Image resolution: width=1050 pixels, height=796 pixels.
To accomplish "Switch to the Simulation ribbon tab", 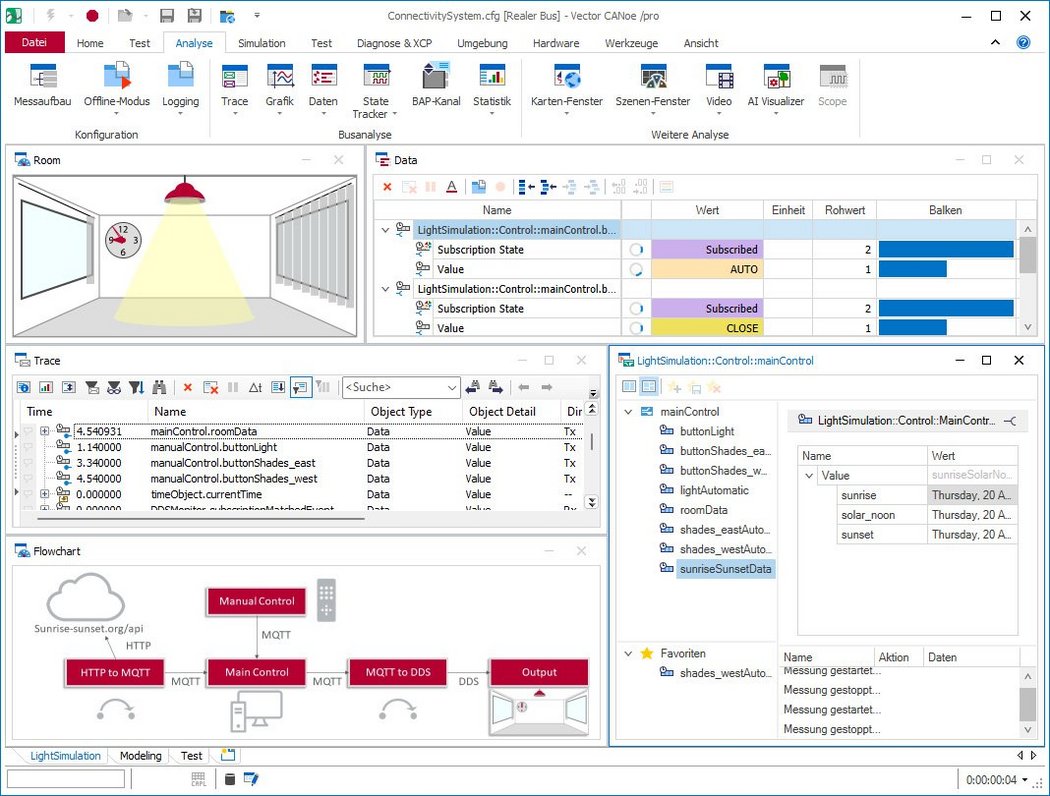I will (x=261, y=43).
